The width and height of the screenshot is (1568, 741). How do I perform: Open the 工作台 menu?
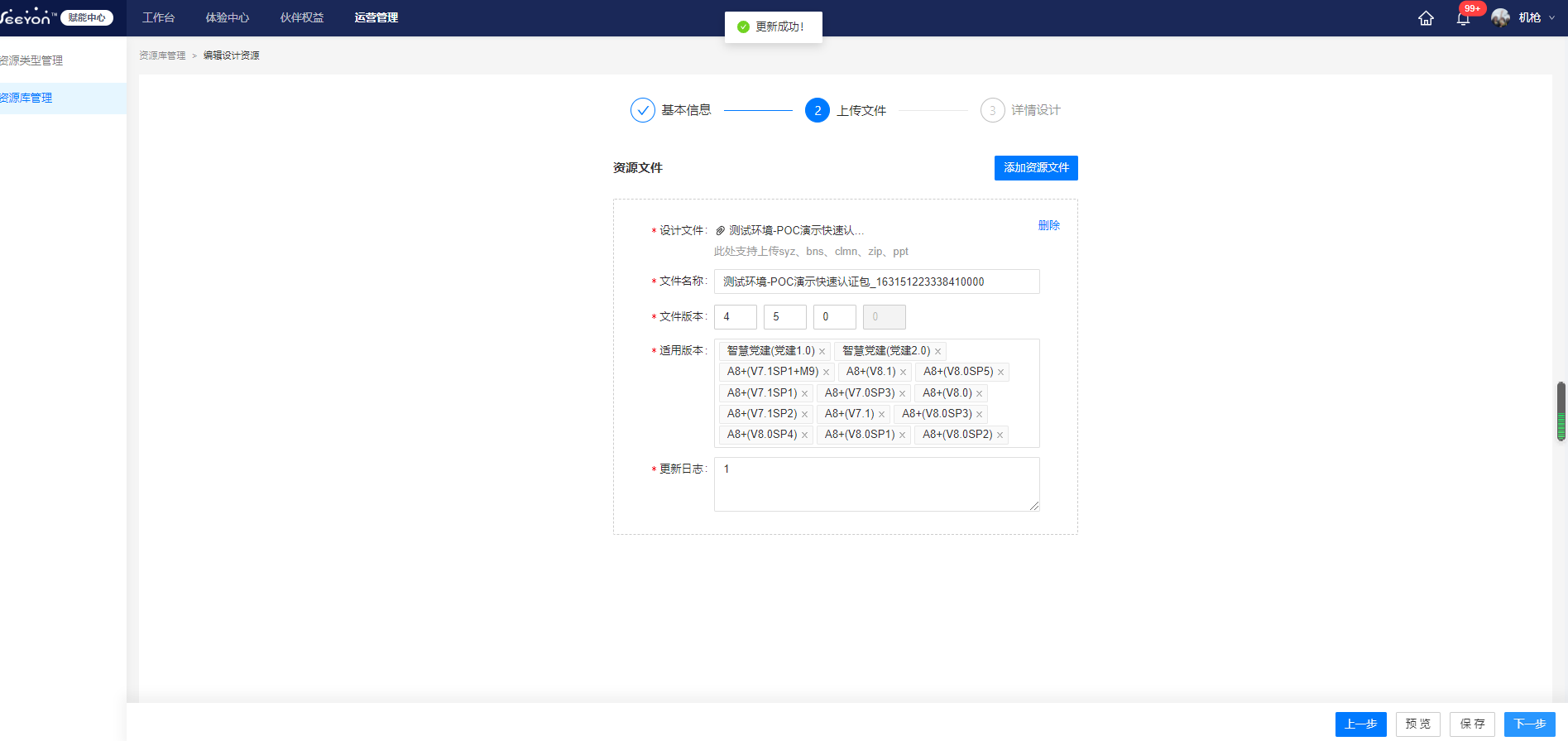pos(158,17)
